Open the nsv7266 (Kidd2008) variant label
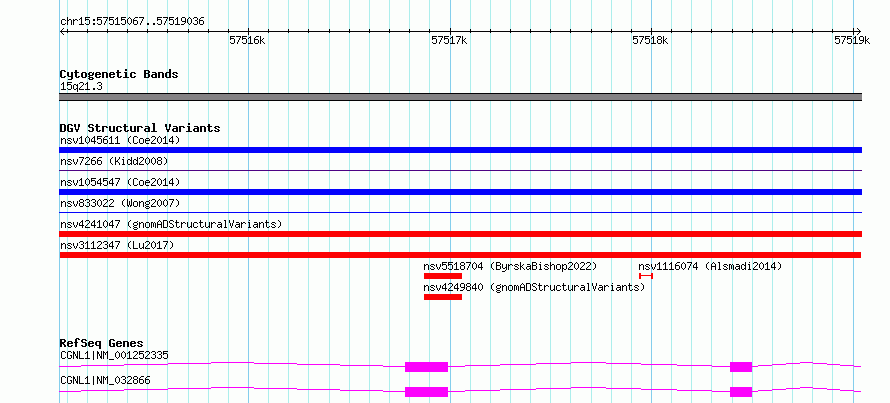Viewport: 890px width, 403px height. tap(114, 161)
